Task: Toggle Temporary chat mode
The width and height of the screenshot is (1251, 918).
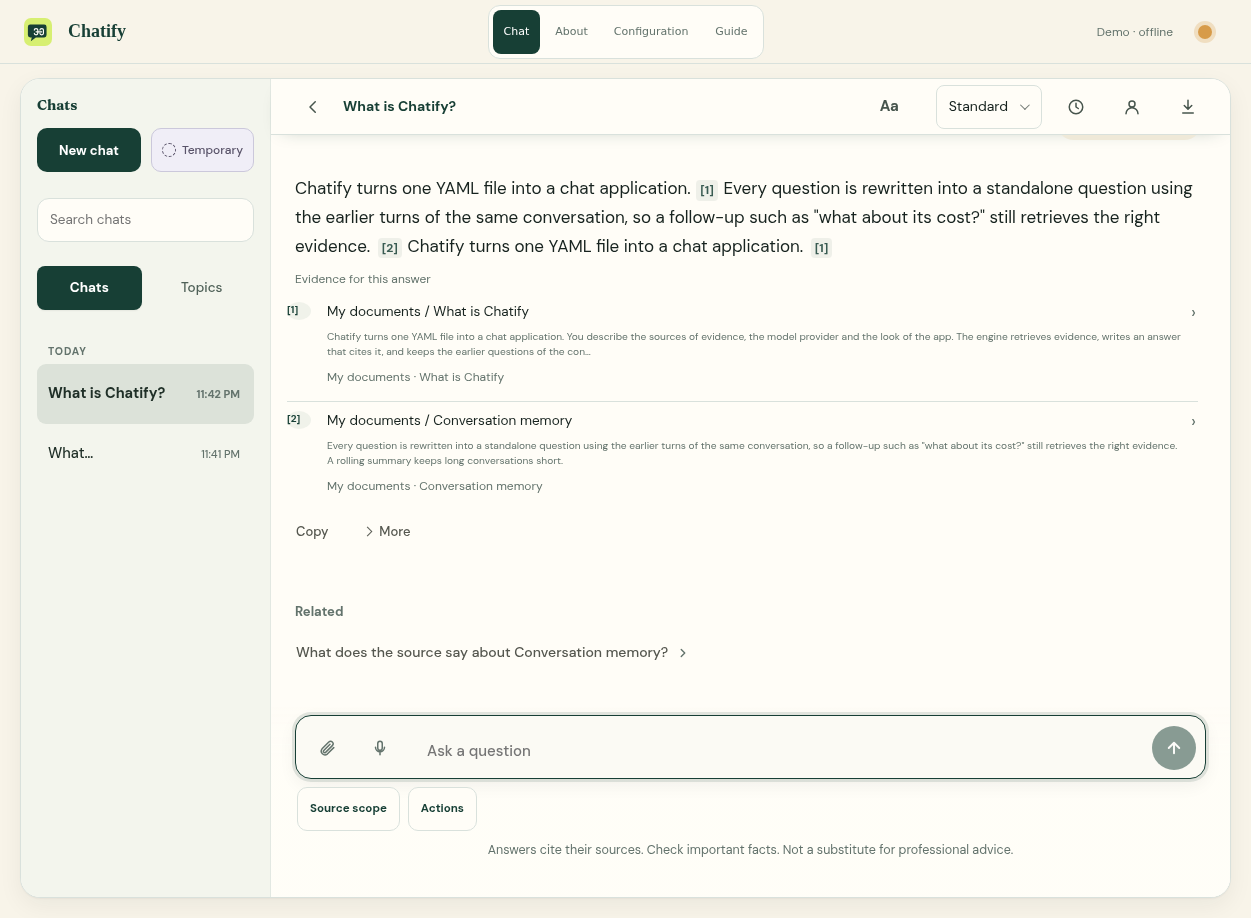Action: point(202,150)
